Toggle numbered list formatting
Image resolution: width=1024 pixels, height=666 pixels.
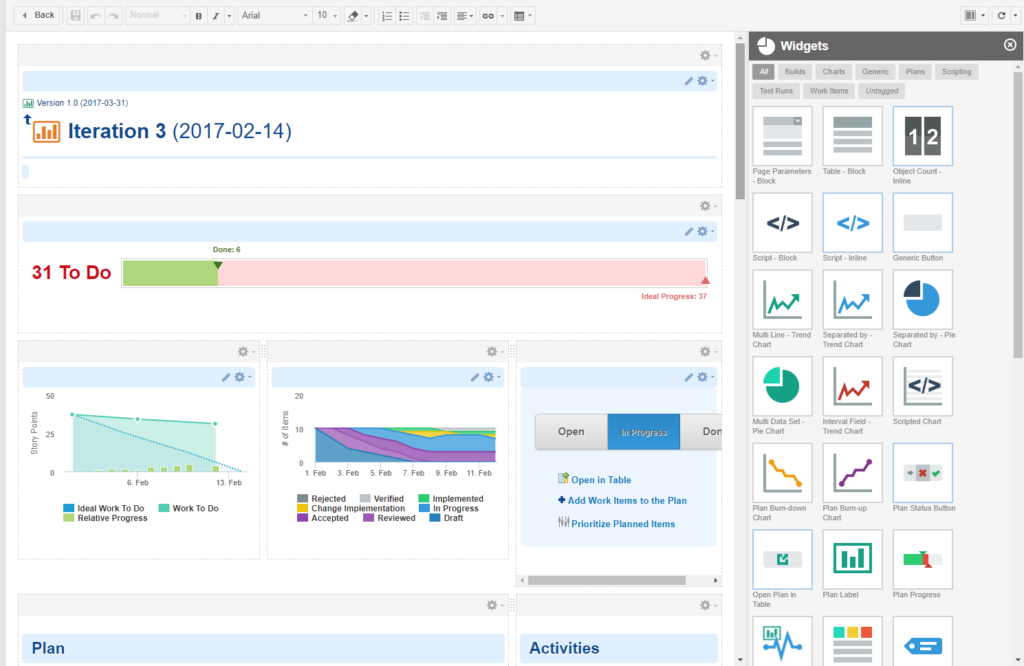click(x=386, y=15)
